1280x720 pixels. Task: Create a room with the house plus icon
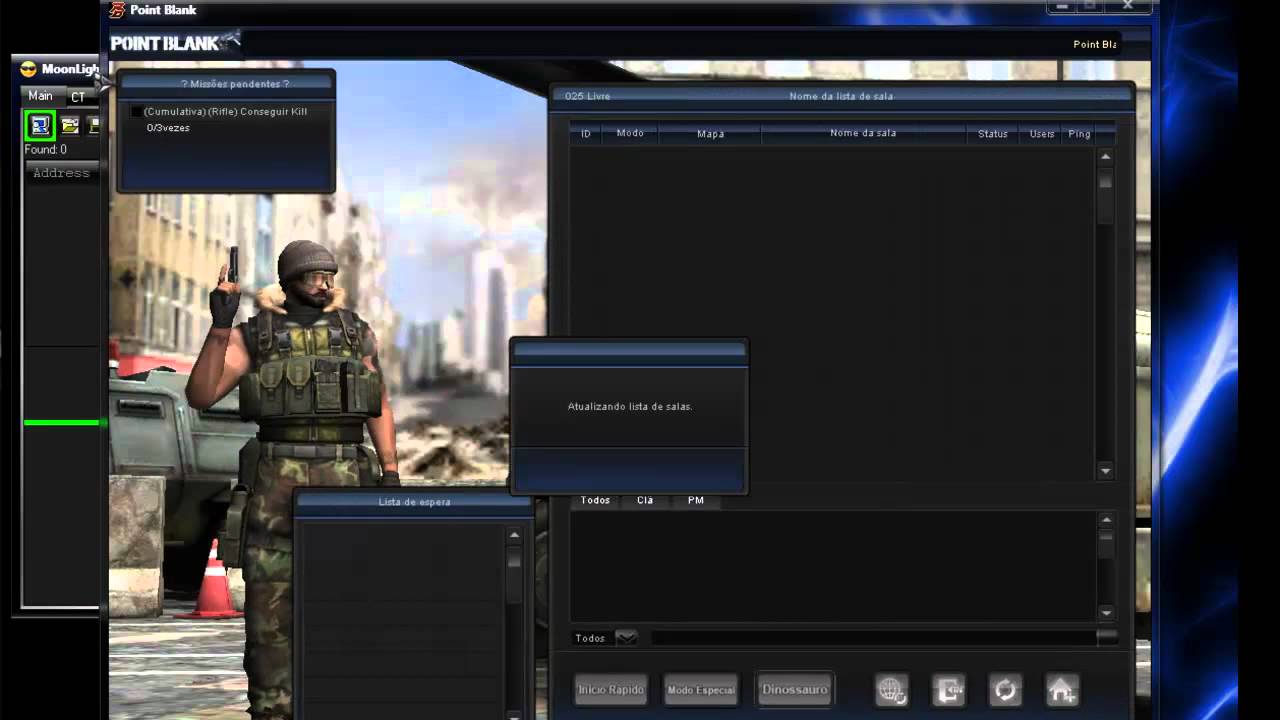[1061, 689]
